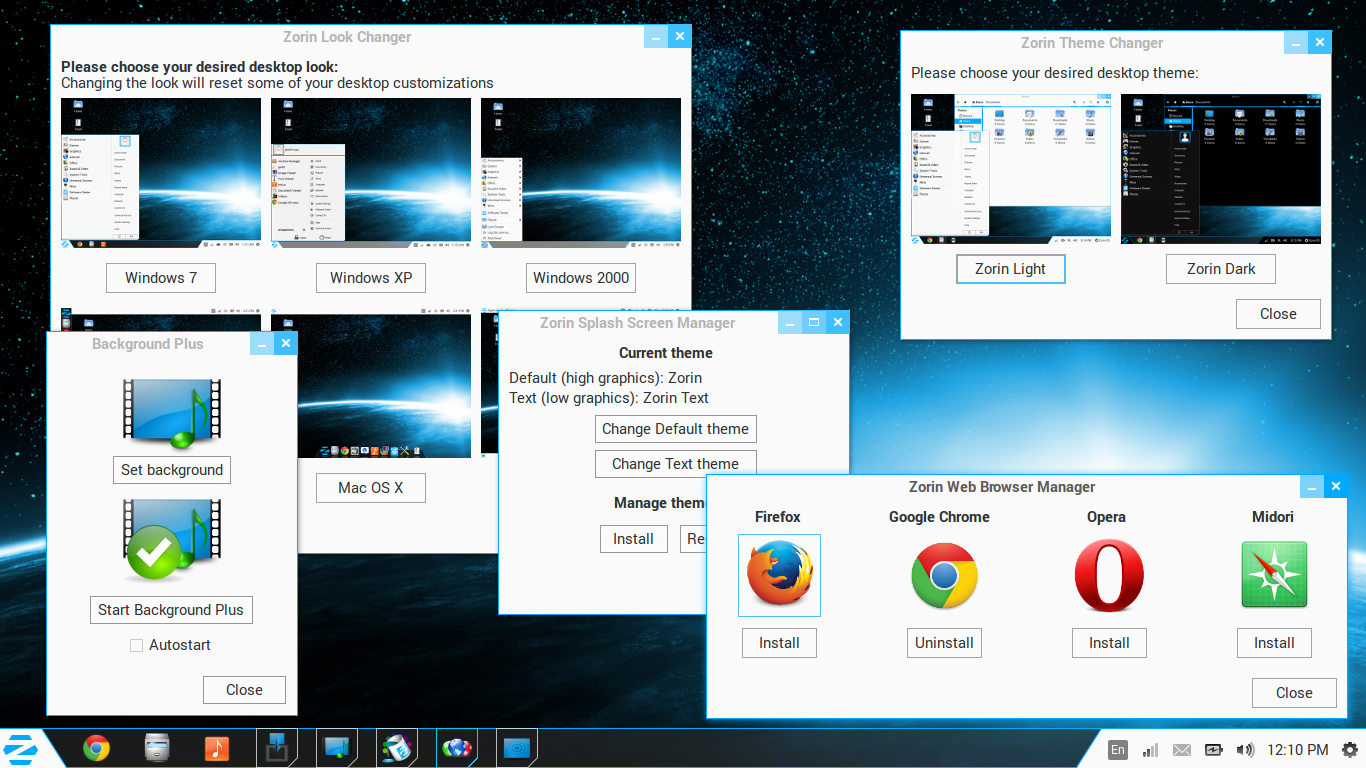Viewport: 1366px width, 768px height.
Task: Click 'Please choose your desired desktop theme:' text
Action: point(1054,73)
